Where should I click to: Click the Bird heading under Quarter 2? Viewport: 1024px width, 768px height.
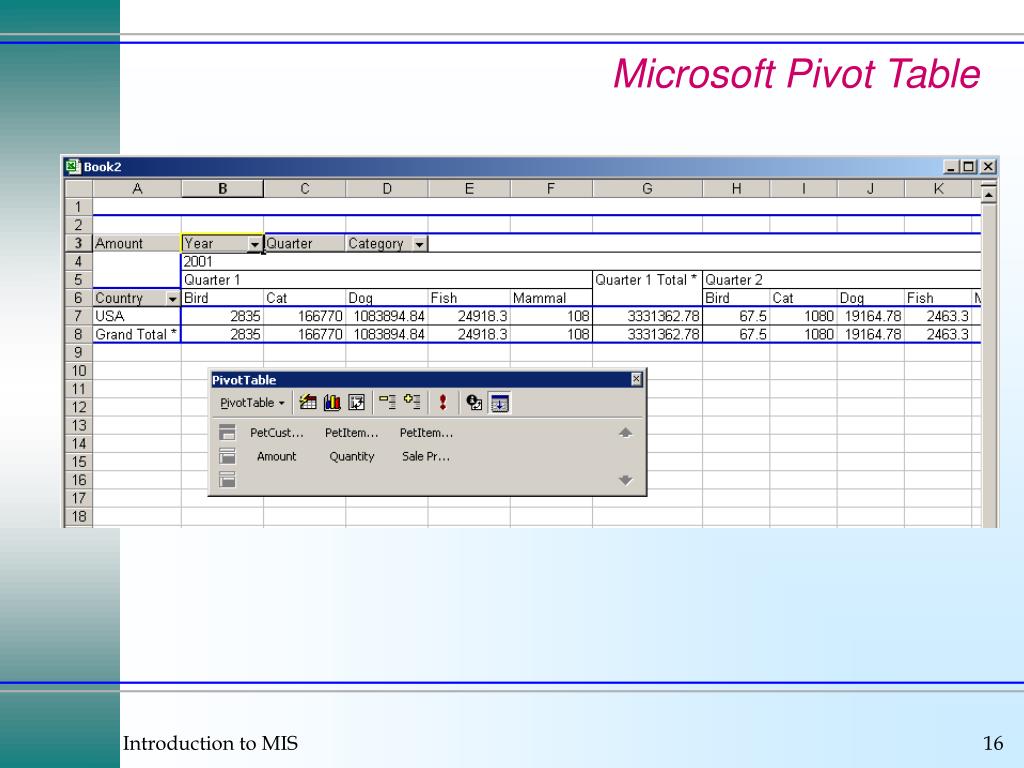click(x=736, y=298)
